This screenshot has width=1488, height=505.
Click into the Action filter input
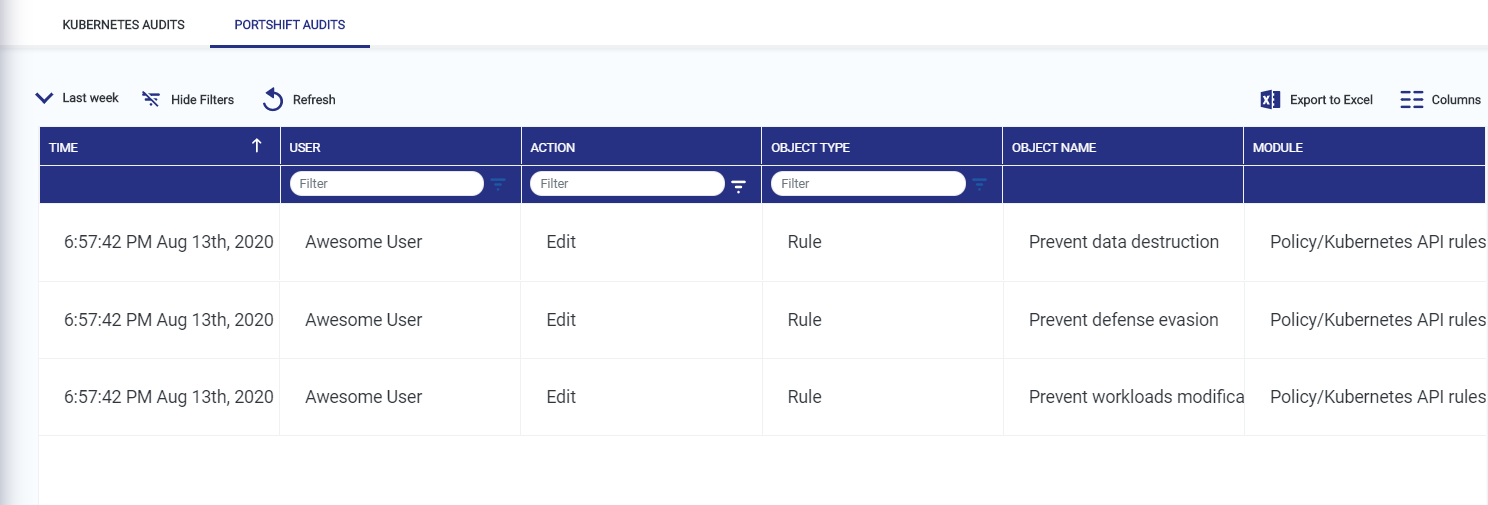coord(627,184)
